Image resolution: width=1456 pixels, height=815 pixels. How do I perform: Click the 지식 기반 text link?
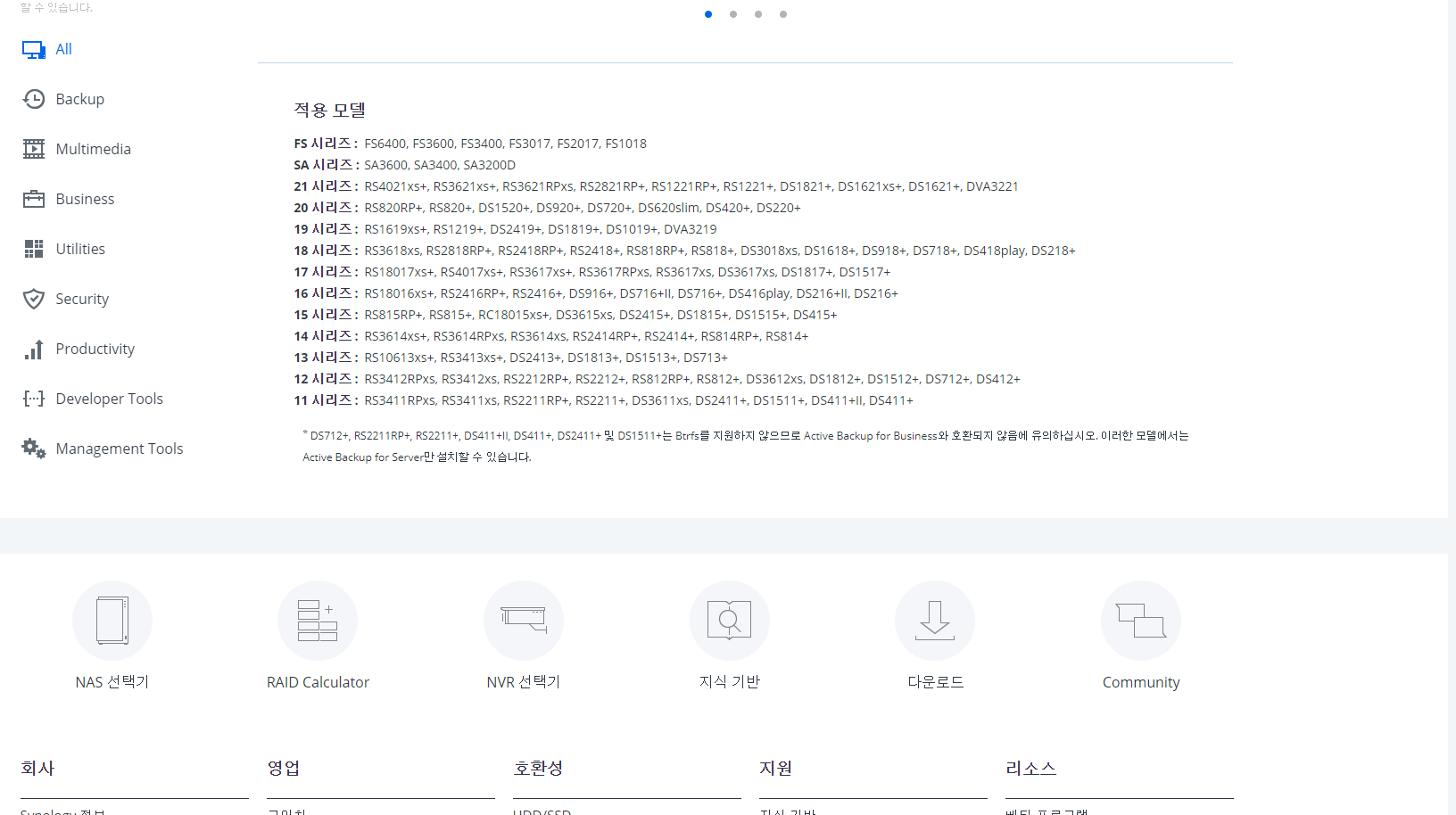pos(730,682)
